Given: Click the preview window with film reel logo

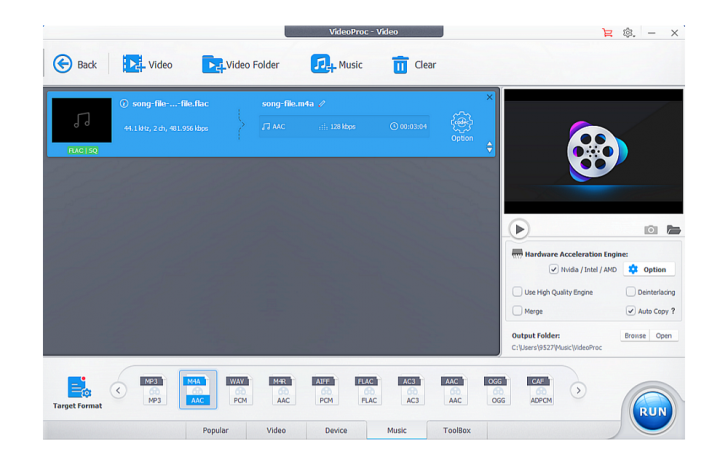Looking at the screenshot, I should click(593, 151).
